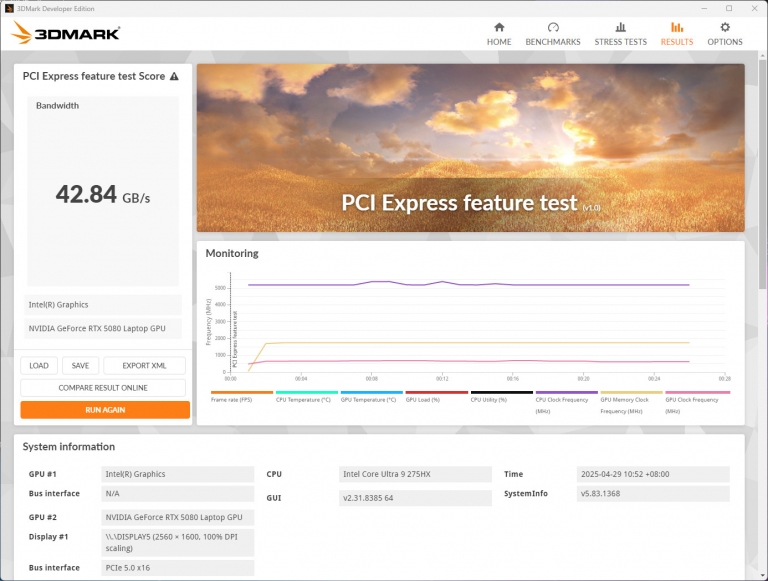Image resolution: width=768 pixels, height=581 pixels.
Task: Click the 42.84 GB/s bandwidth value
Action: pyautogui.click(x=103, y=194)
